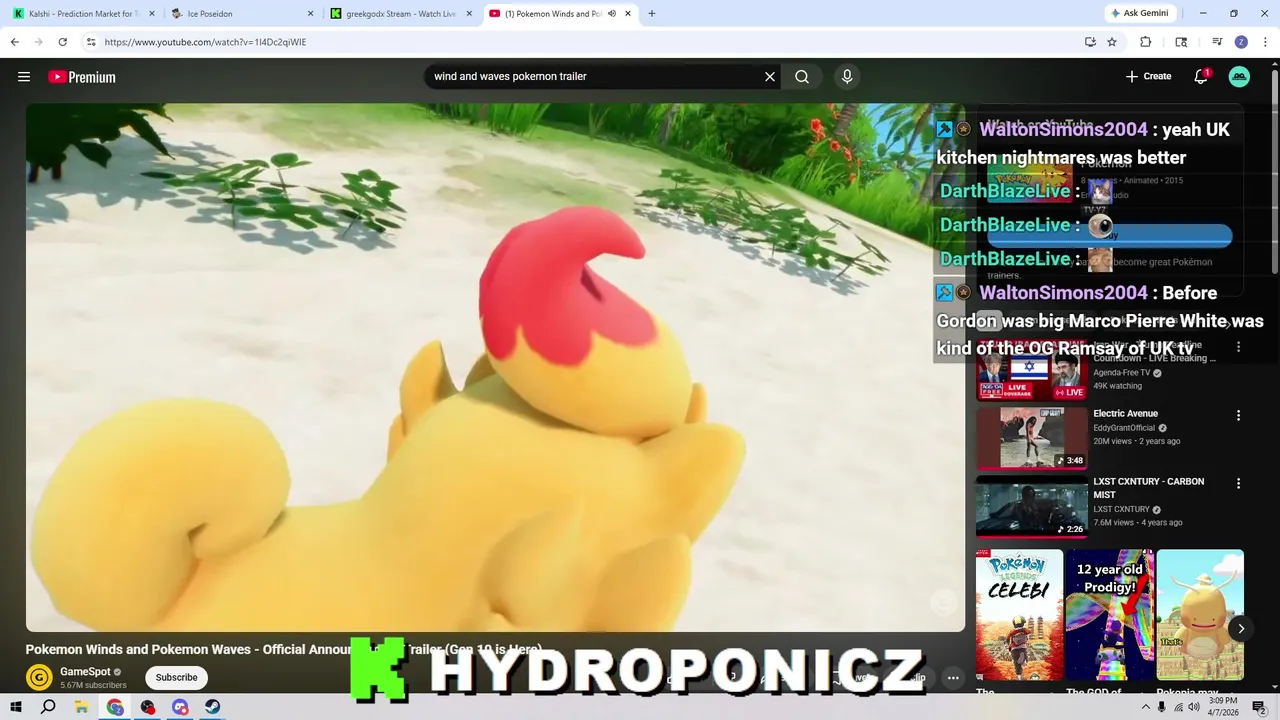Click the page vertical scrollbar
The image size is (1280, 720).
point(1275,170)
